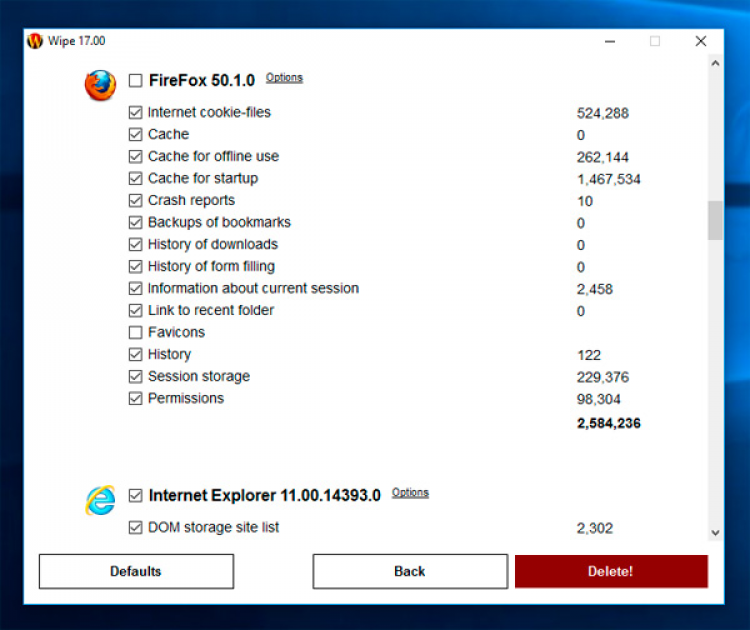Open Options link next to FireFox
Image resolution: width=750 pixels, height=630 pixels.
click(284, 77)
